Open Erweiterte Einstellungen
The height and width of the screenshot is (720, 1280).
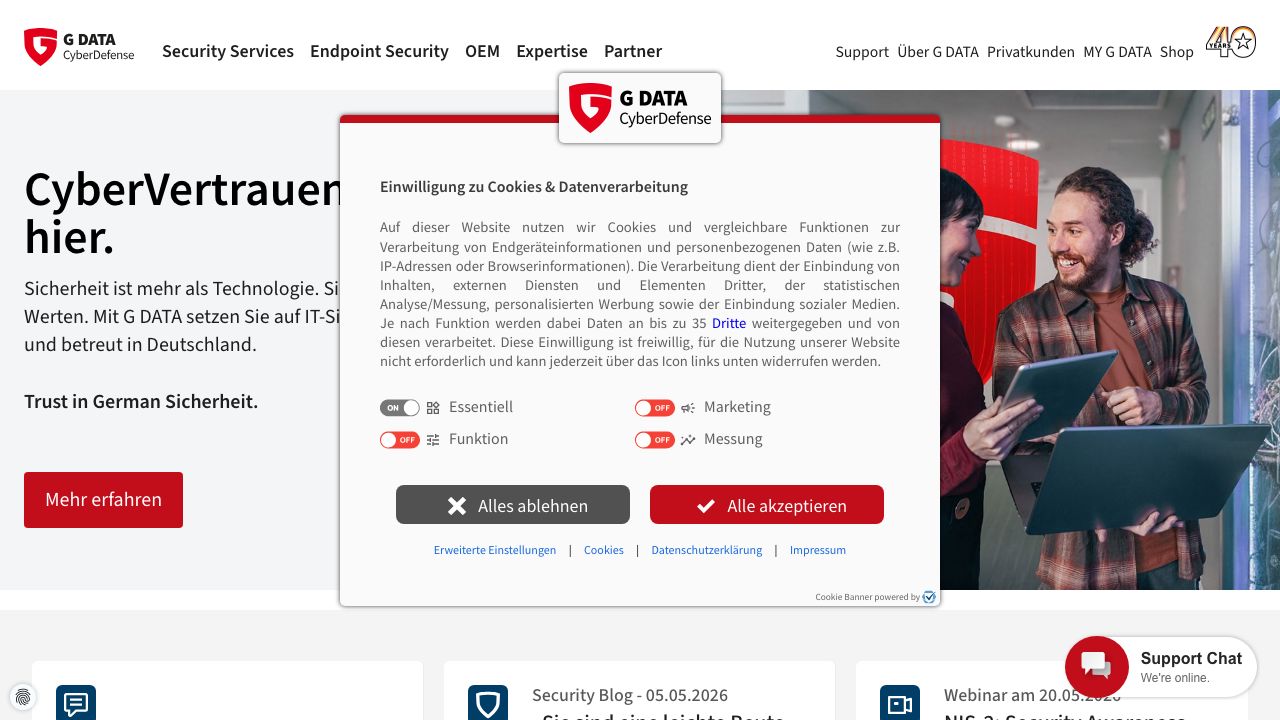495,550
